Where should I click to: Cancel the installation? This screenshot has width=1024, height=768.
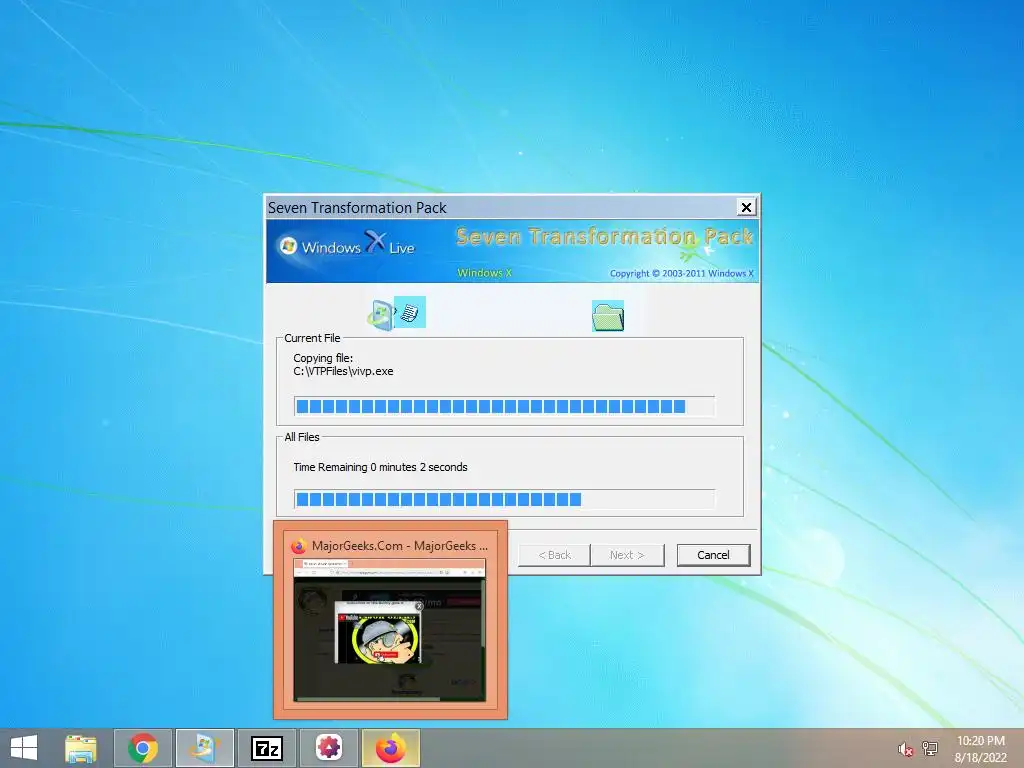[x=713, y=555]
